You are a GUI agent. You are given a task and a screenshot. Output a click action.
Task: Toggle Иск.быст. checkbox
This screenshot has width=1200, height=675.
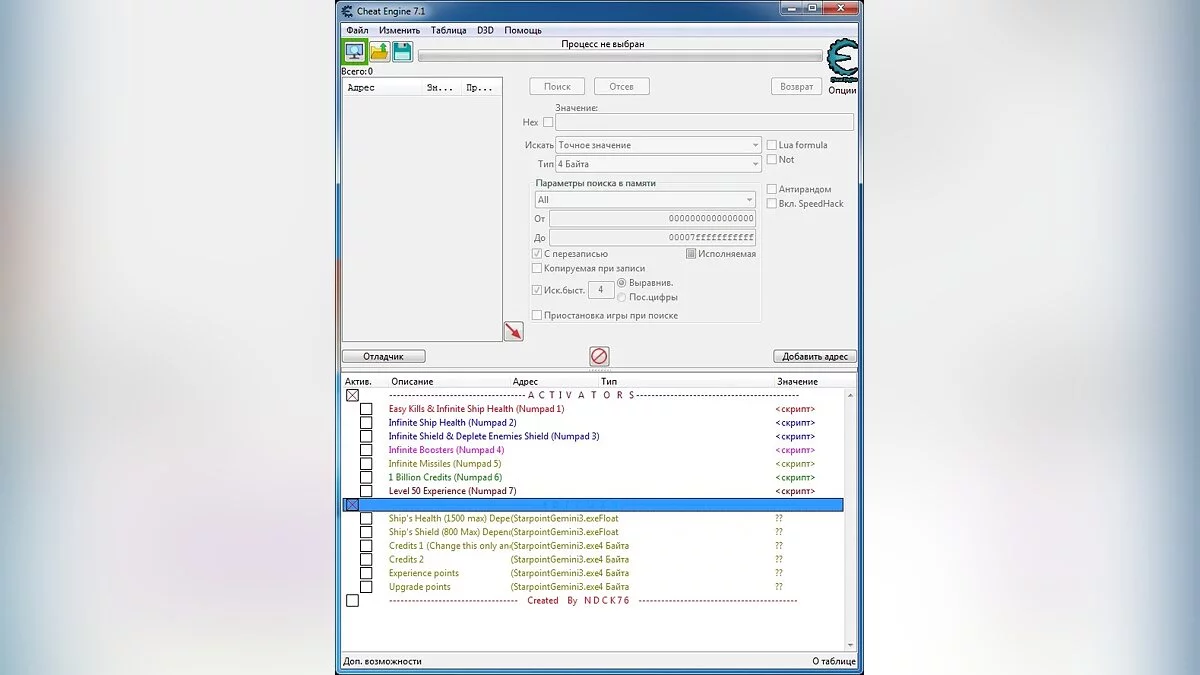coord(537,290)
